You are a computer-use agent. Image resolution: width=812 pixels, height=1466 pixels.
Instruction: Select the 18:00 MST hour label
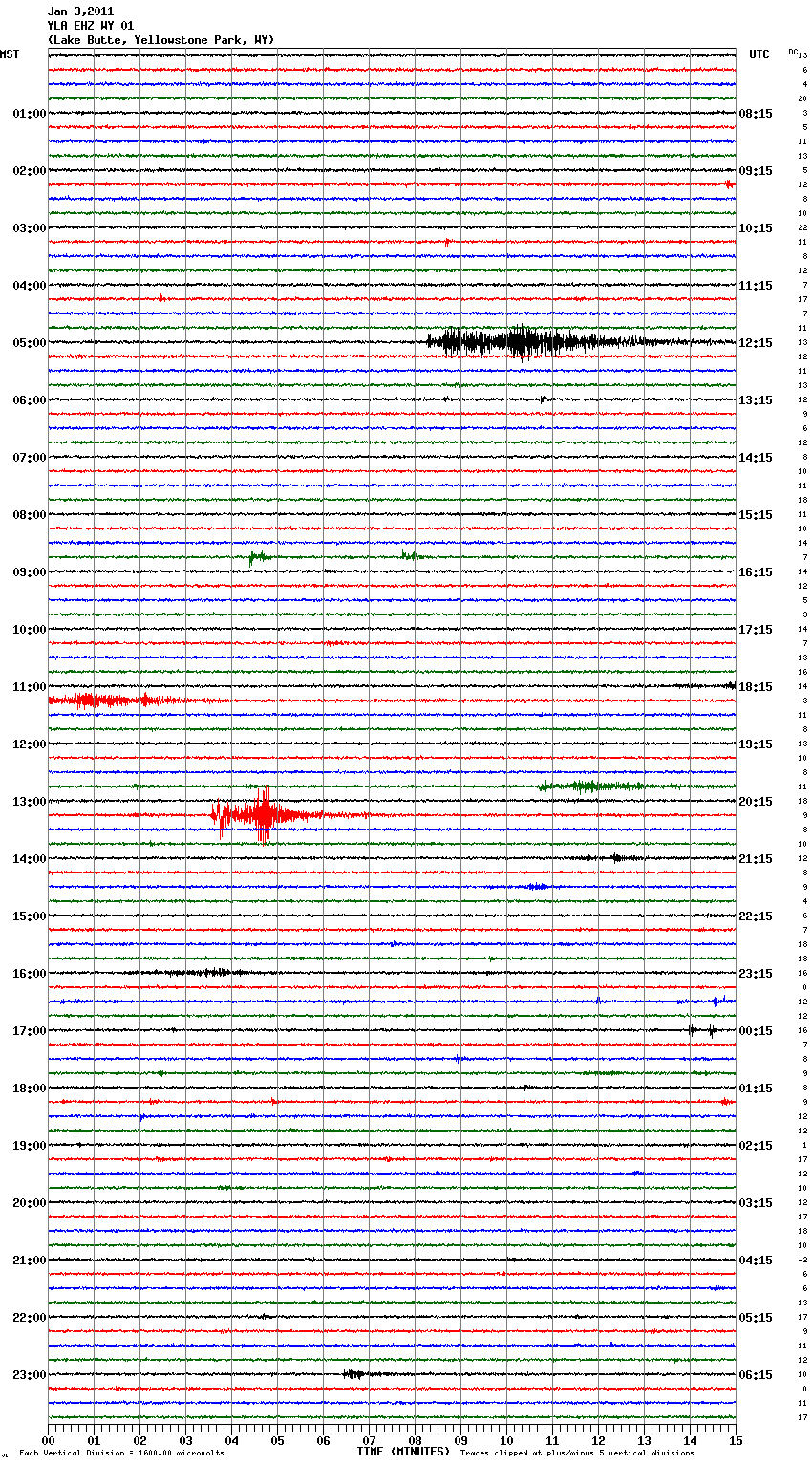[30, 1089]
